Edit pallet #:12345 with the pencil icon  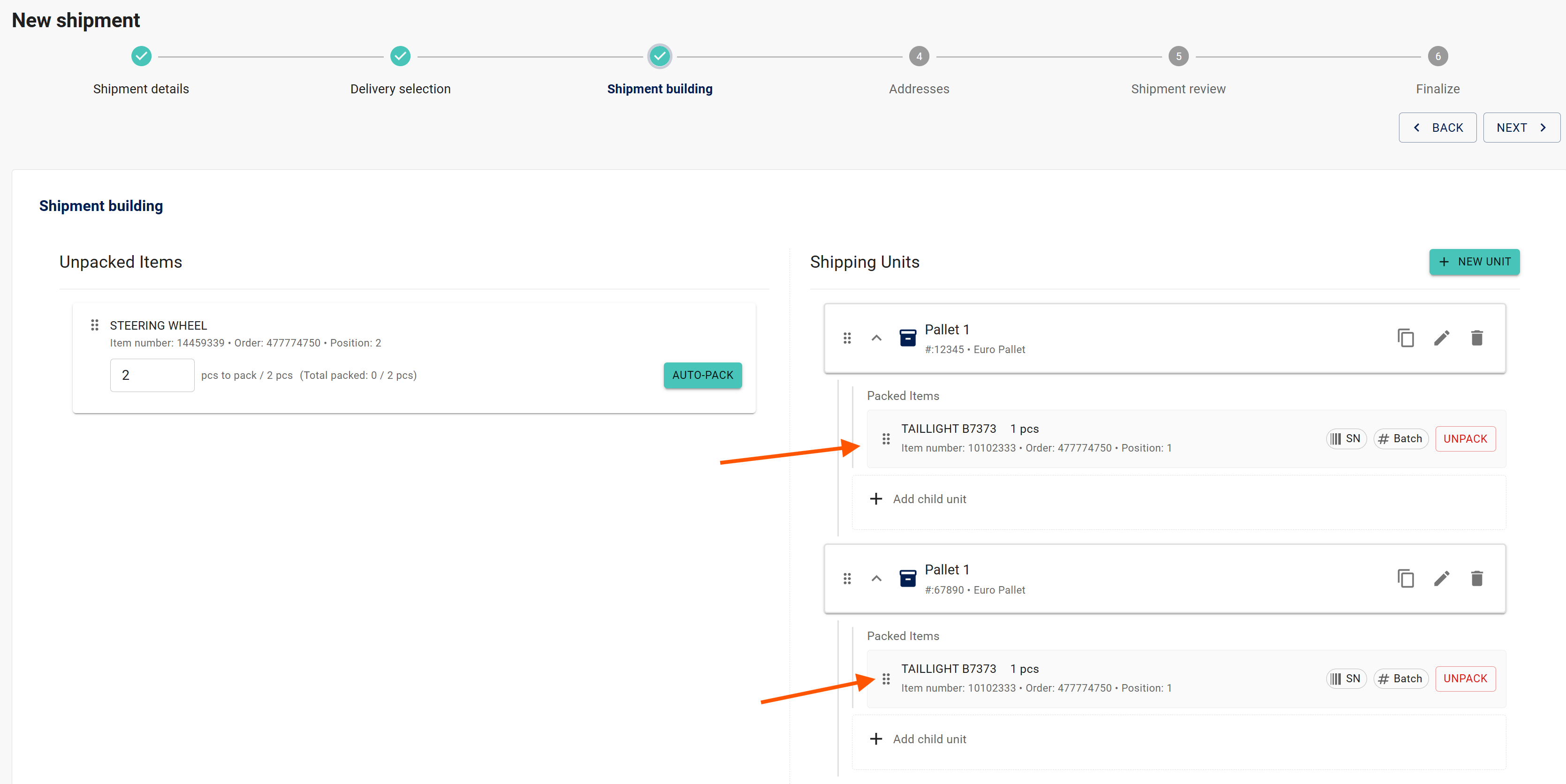1441,338
